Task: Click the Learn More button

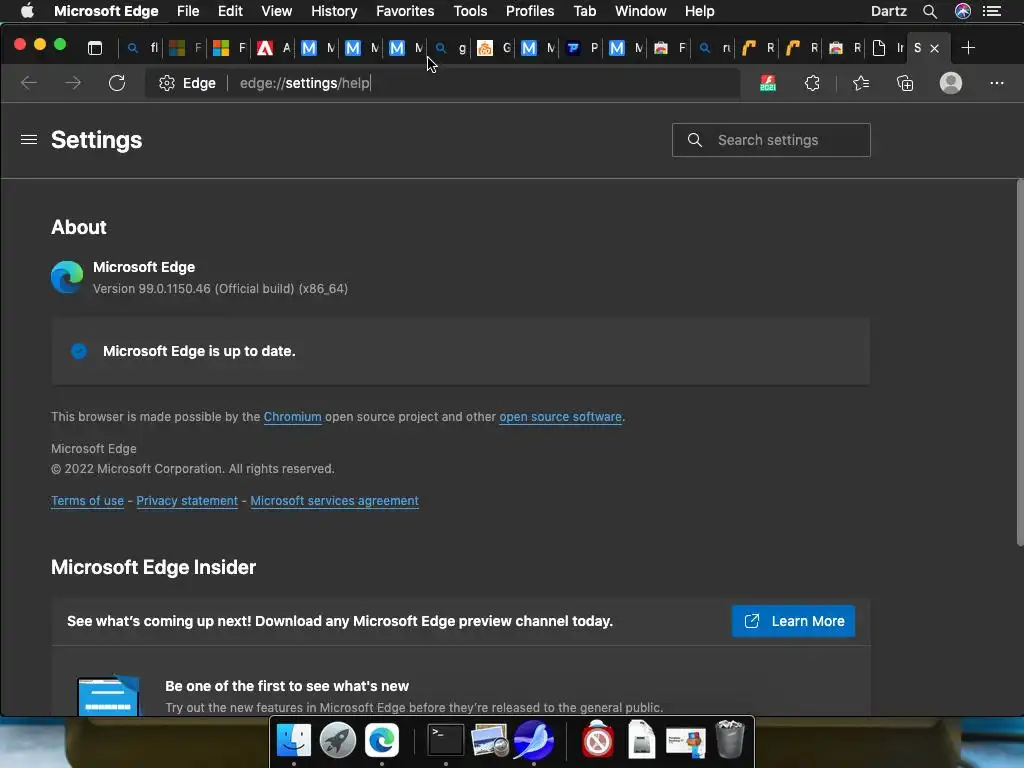Action: tap(793, 621)
